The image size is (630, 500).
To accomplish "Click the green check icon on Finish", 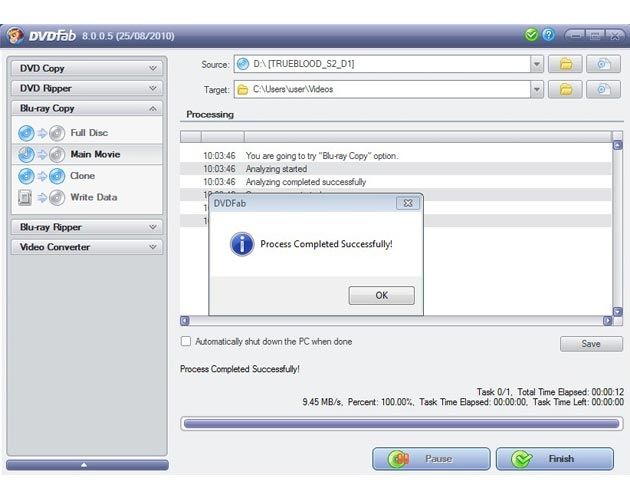I will [521, 459].
